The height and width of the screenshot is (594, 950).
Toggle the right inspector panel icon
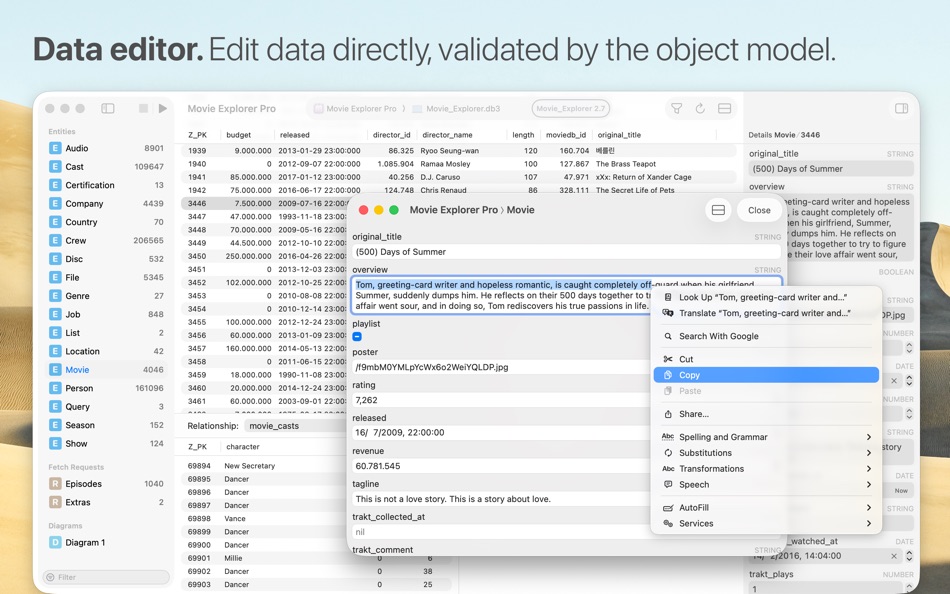[902, 108]
